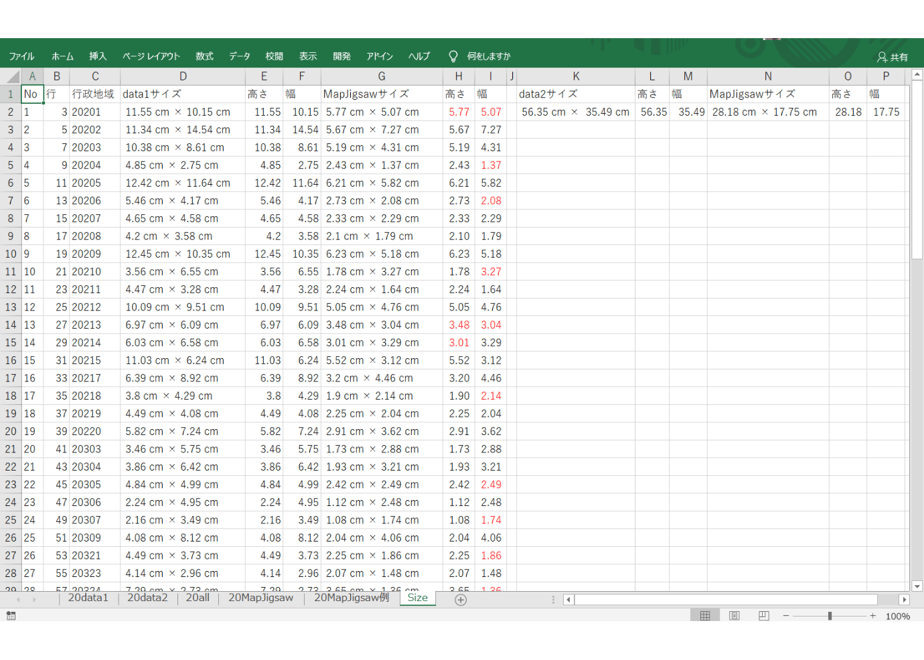Click the Share person icon
Image resolution: width=924 pixels, height=660 pixels.
point(882,57)
